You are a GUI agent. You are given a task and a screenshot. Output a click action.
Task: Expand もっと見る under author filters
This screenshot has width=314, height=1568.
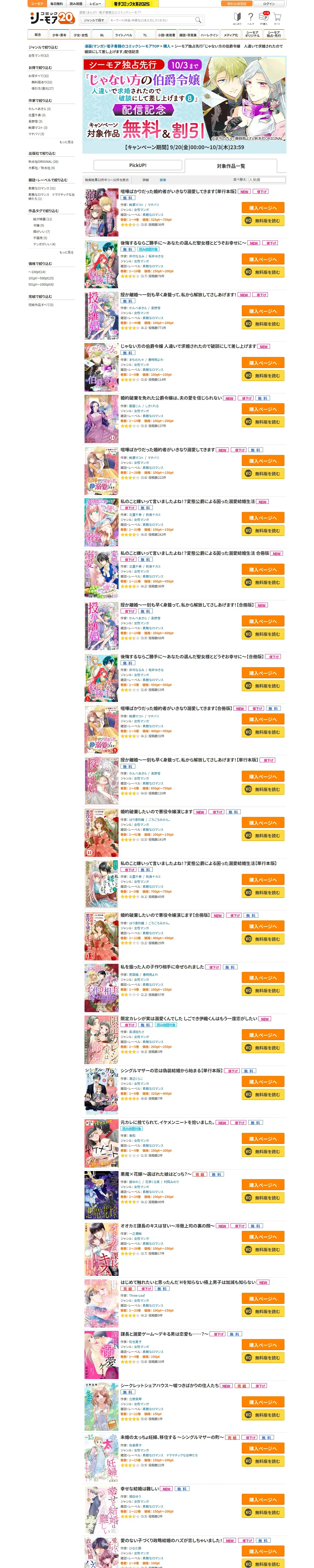pos(66,142)
